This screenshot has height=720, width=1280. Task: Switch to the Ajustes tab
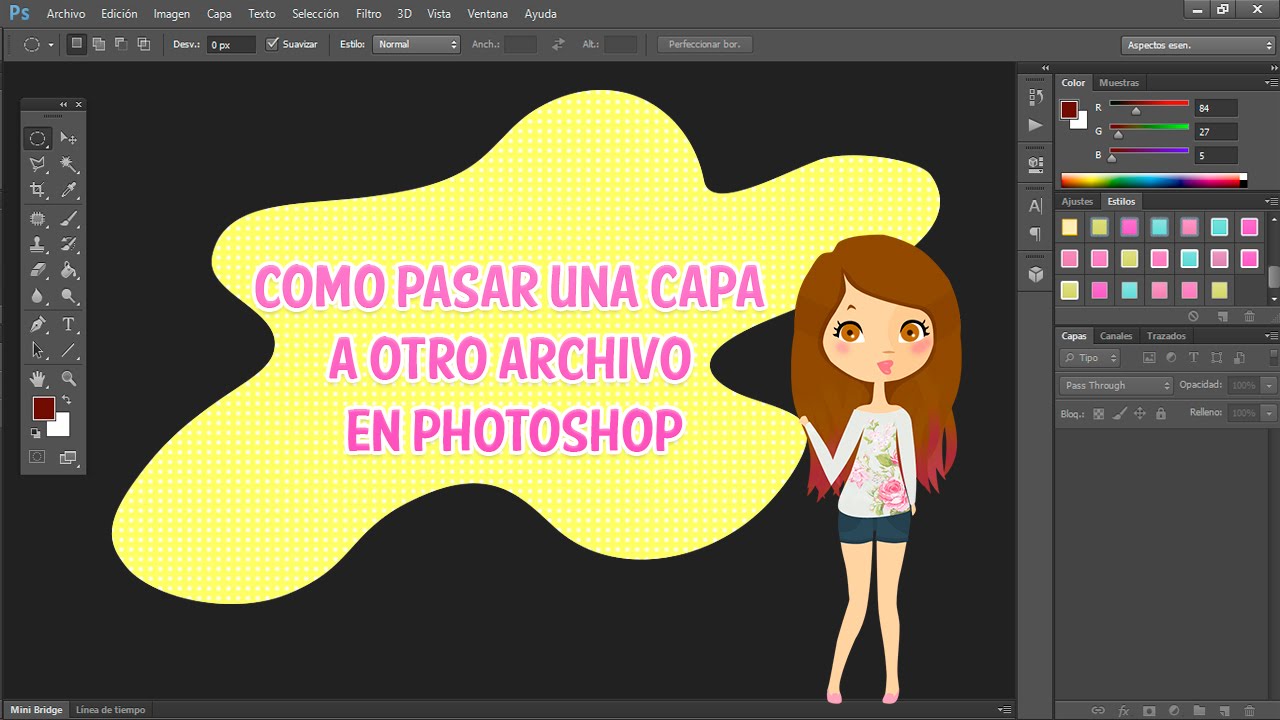click(x=1077, y=201)
